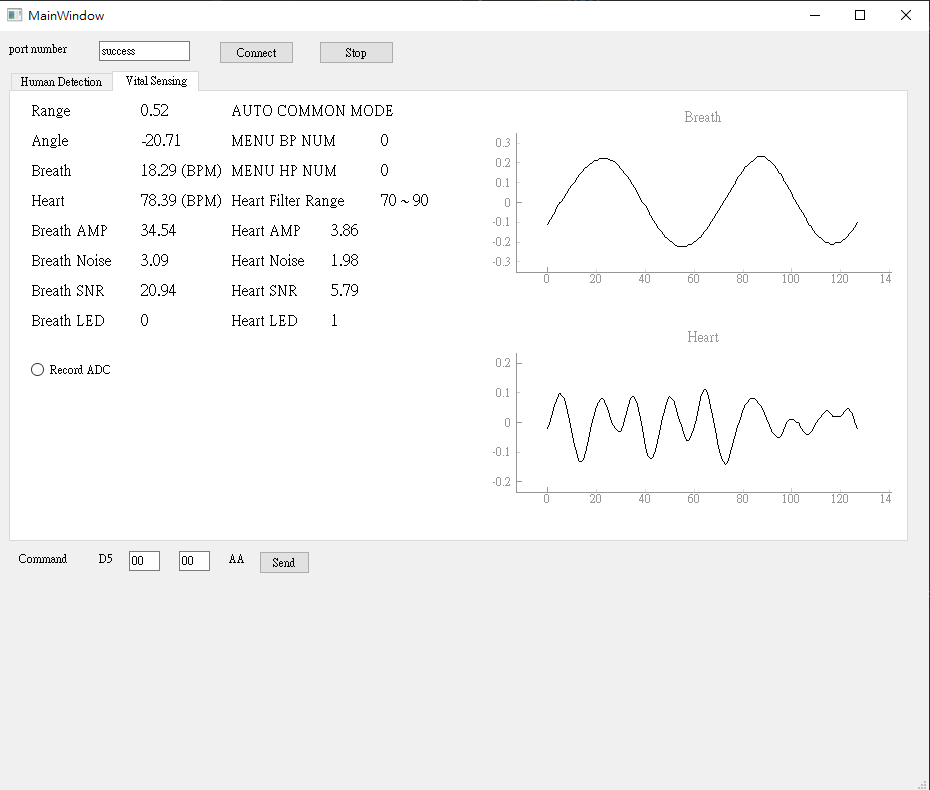Click the Breath LED label

click(x=68, y=320)
